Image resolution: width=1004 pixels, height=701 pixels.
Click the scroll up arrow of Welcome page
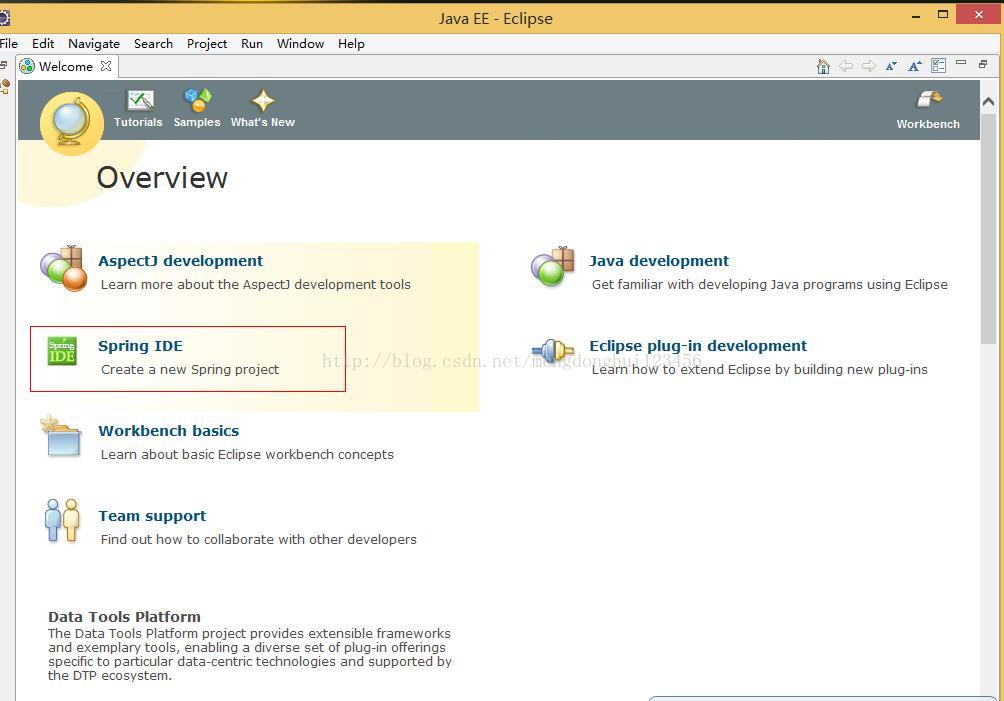989,101
